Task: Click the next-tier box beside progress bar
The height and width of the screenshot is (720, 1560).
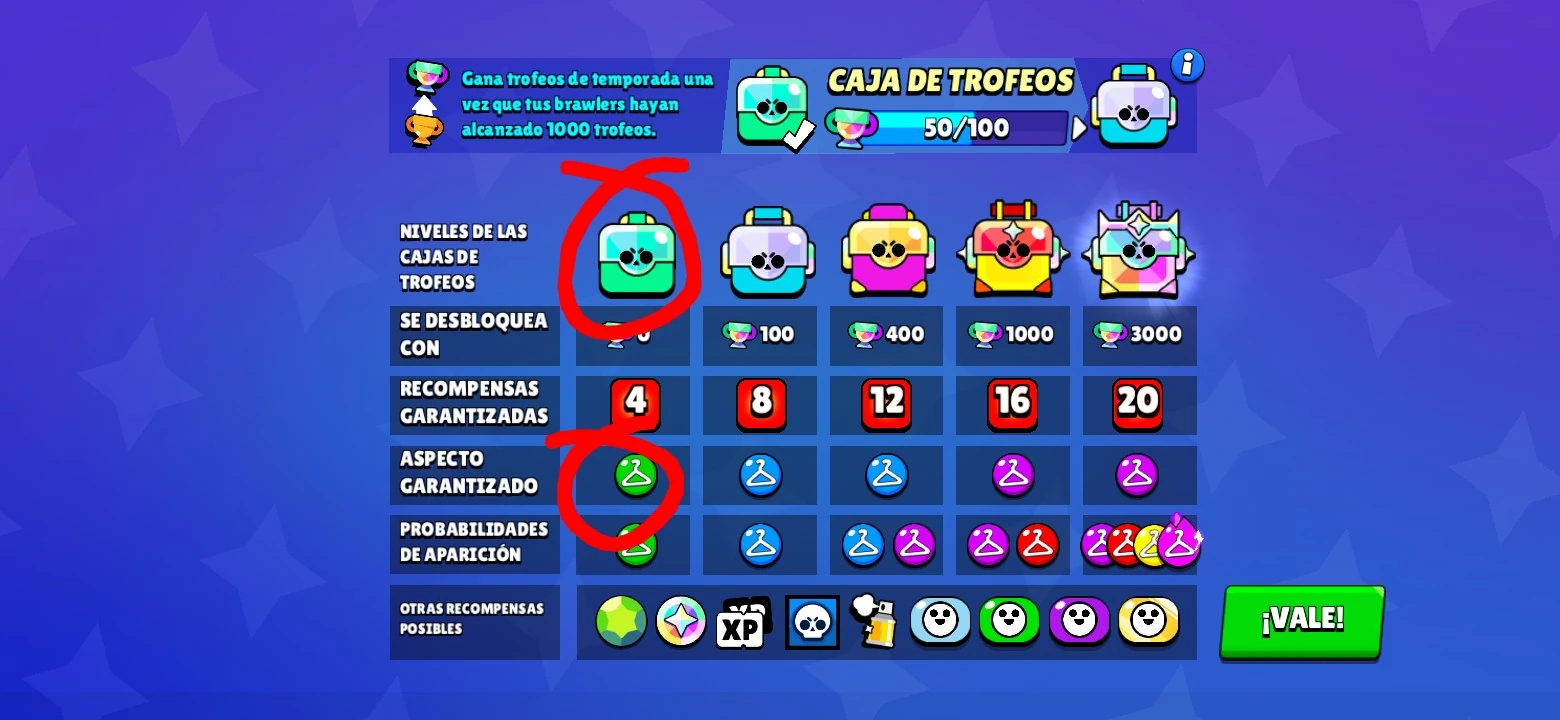Action: (x=1134, y=107)
